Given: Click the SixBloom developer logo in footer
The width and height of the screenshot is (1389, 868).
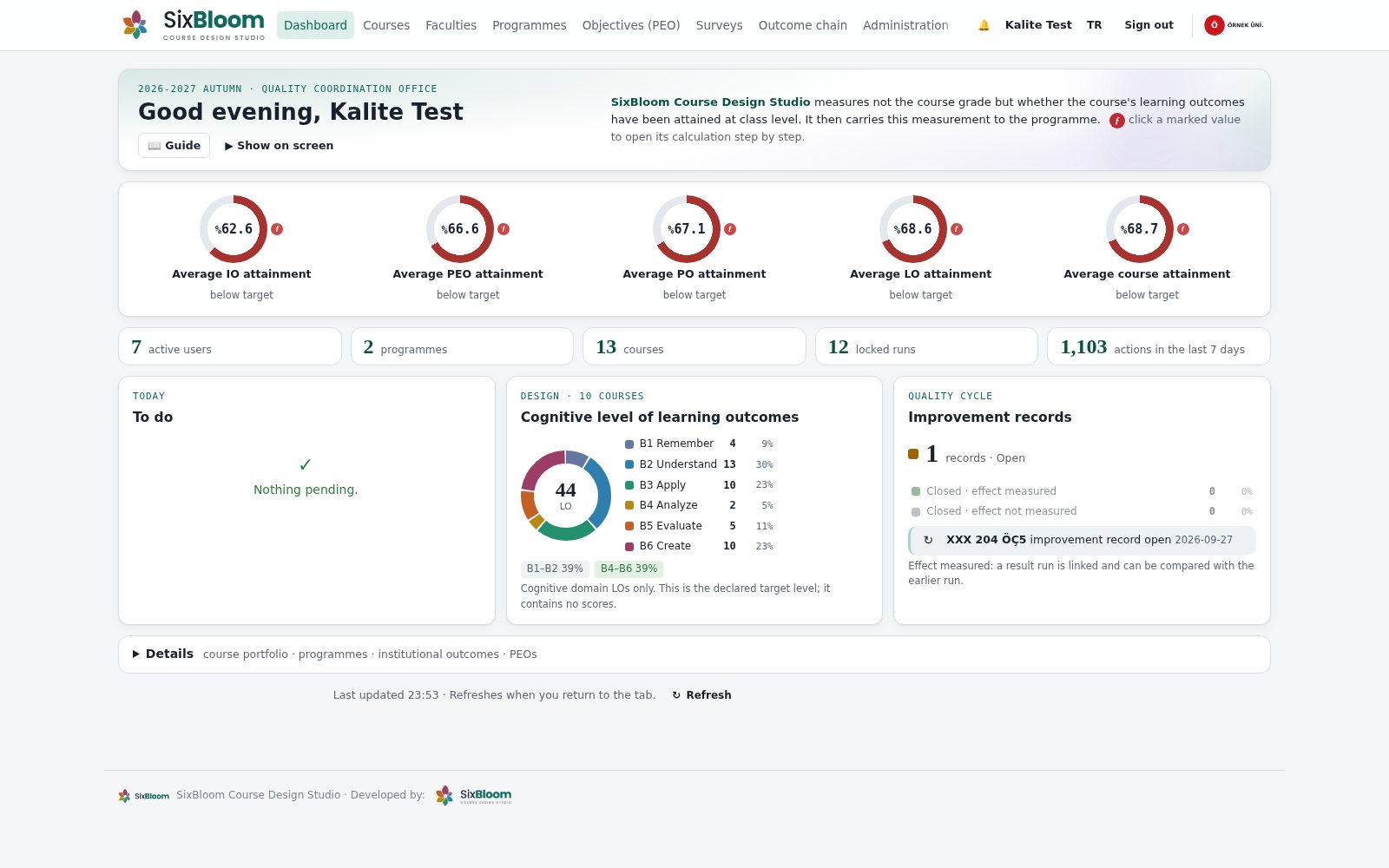Looking at the screenshot, I should (x=473, y=795).
